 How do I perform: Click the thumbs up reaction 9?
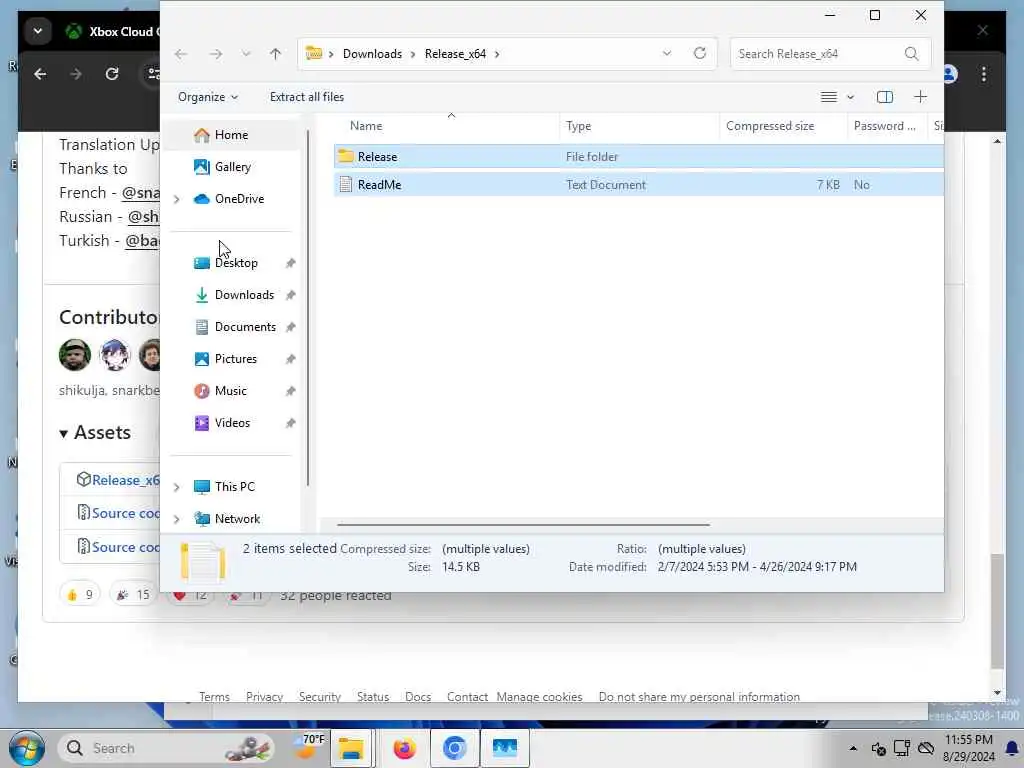pyautogui.click(x=80, y=594)
